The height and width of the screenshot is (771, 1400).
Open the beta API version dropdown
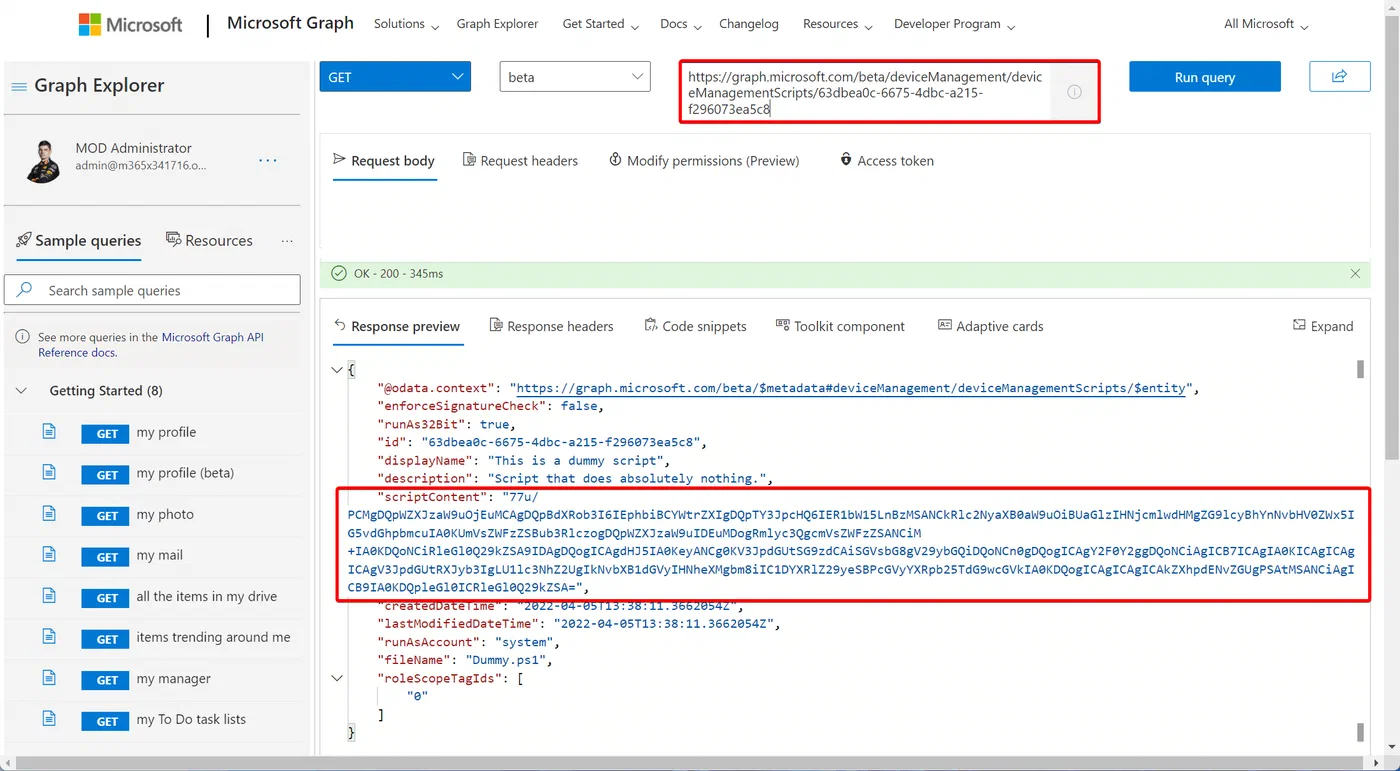[575, 77]
